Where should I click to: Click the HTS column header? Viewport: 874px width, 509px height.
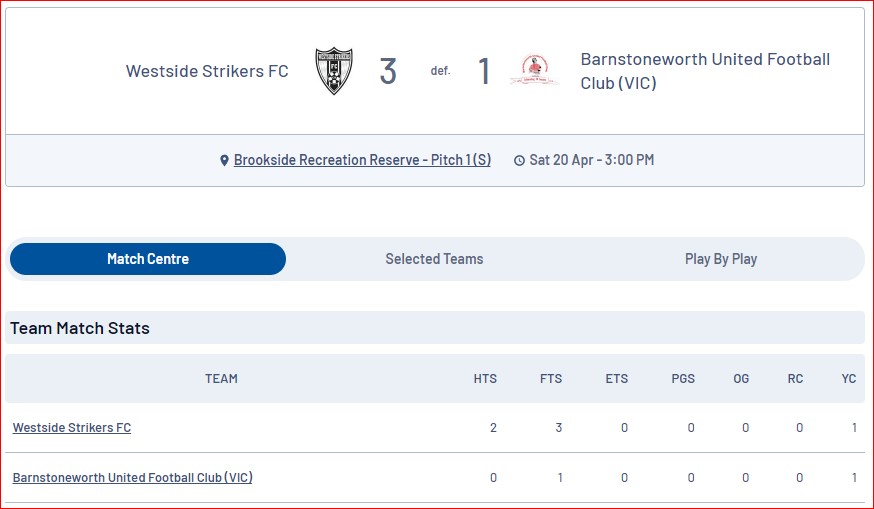tap(485, 379)
